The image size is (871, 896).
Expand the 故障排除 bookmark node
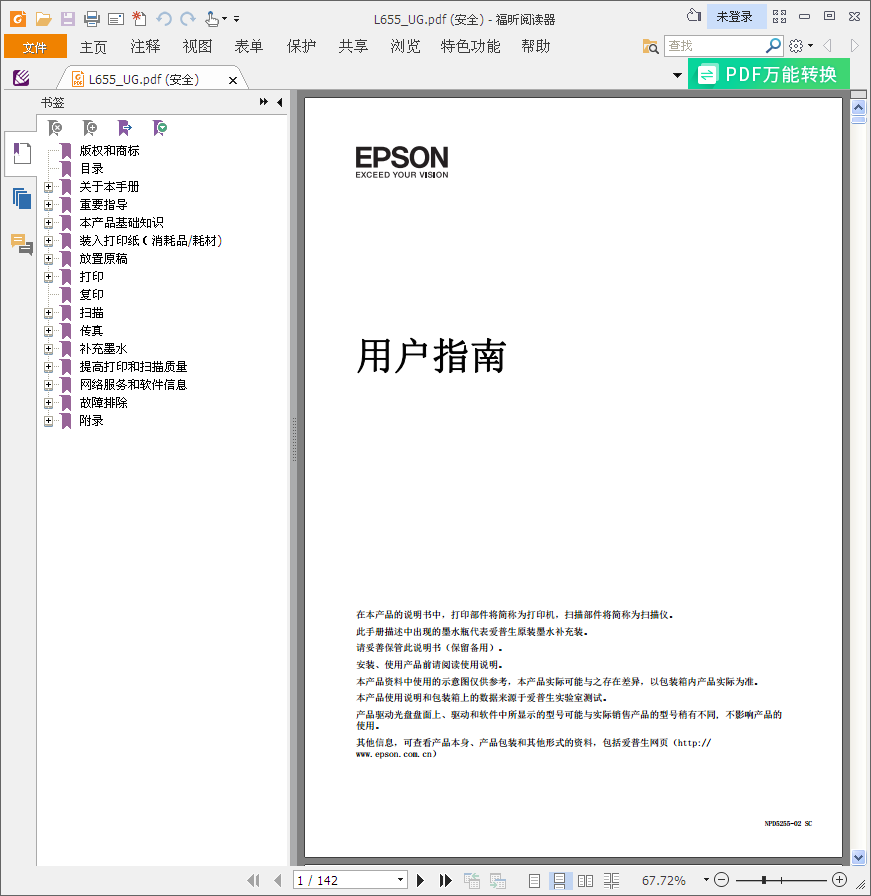[49, 402]
